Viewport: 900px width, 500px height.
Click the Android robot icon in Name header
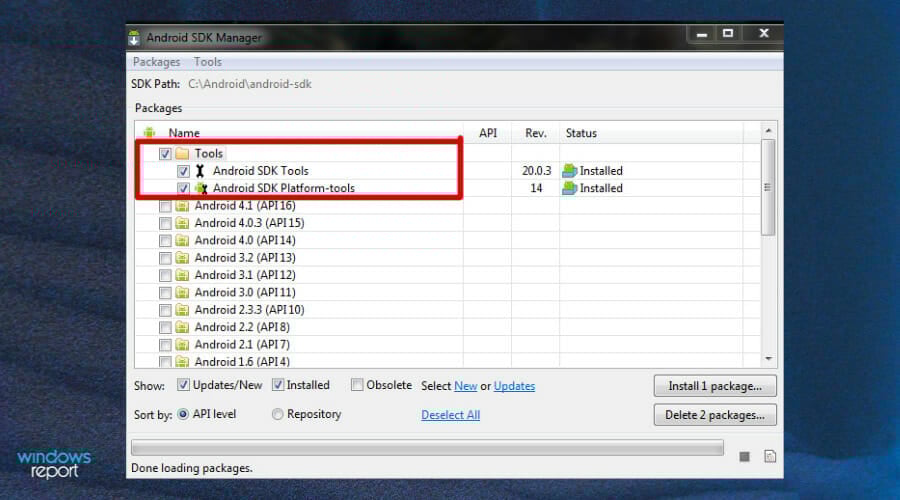[149, 133]
